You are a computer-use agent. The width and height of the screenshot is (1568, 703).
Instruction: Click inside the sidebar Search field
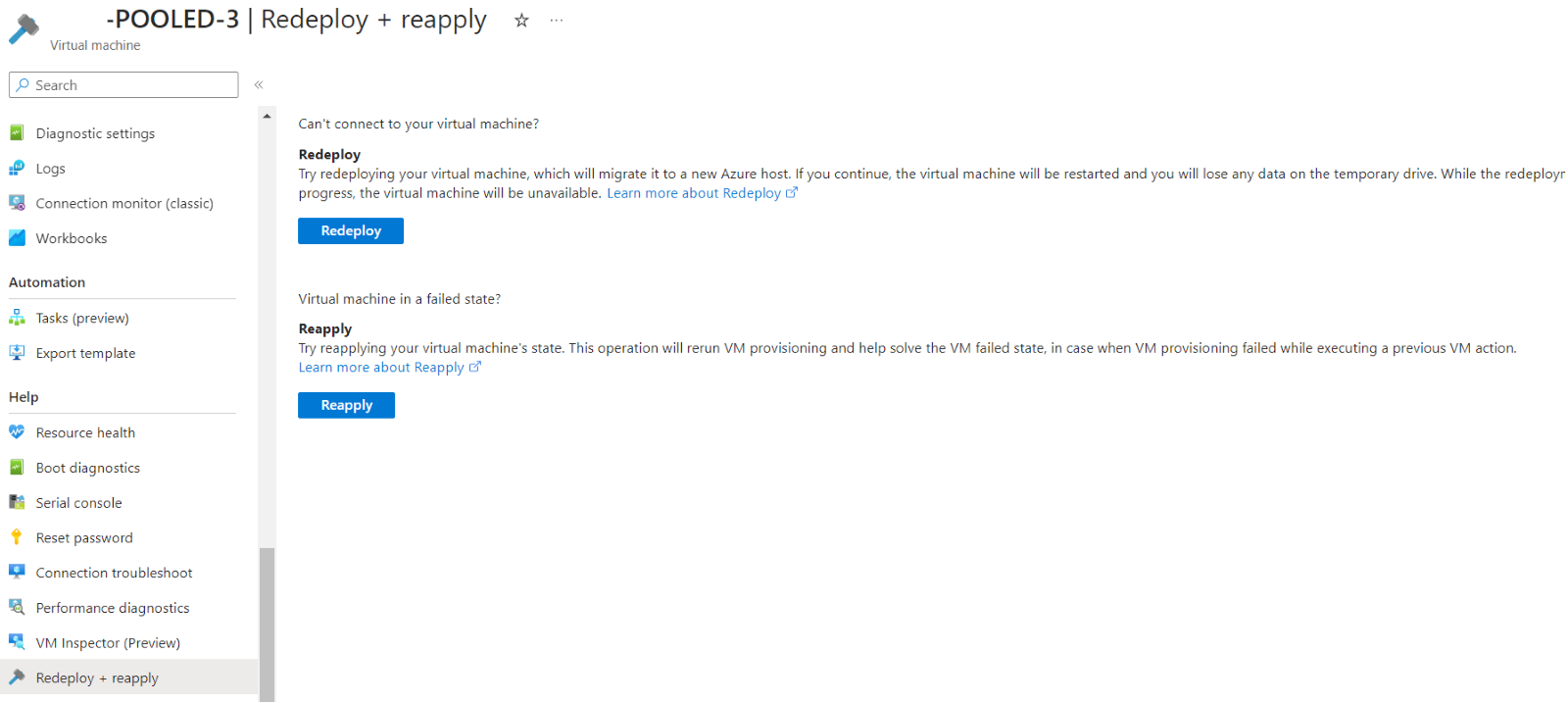(x=122, y=84)
